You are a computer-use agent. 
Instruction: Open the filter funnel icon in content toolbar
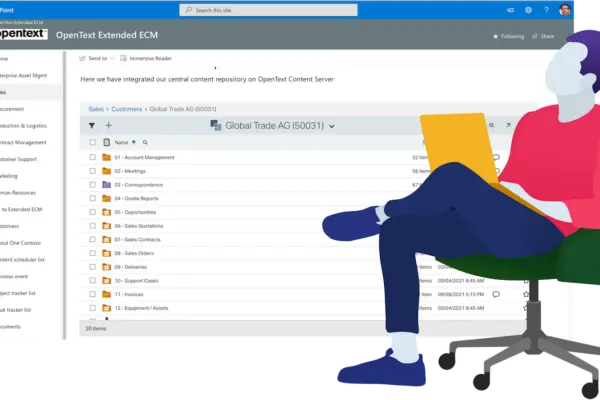click(92, 126)
